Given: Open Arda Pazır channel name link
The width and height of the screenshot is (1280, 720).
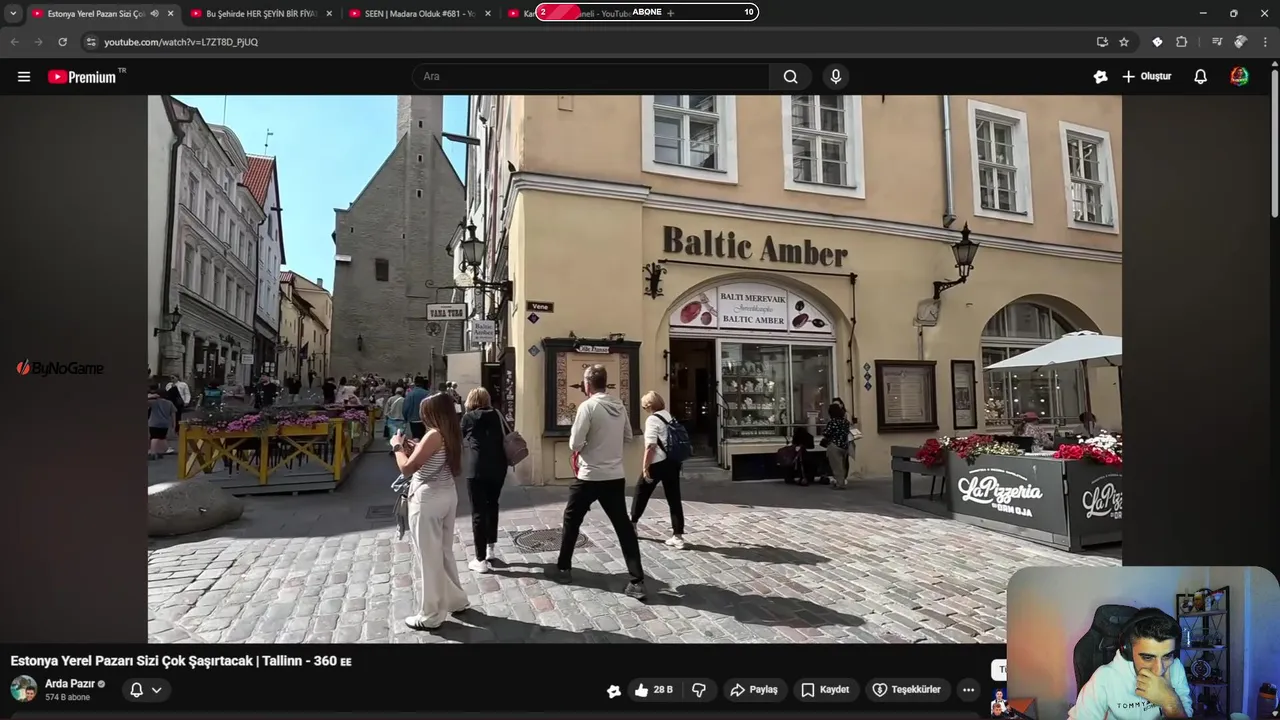Looking at the screenshot, I should click(x=70, y=684).
